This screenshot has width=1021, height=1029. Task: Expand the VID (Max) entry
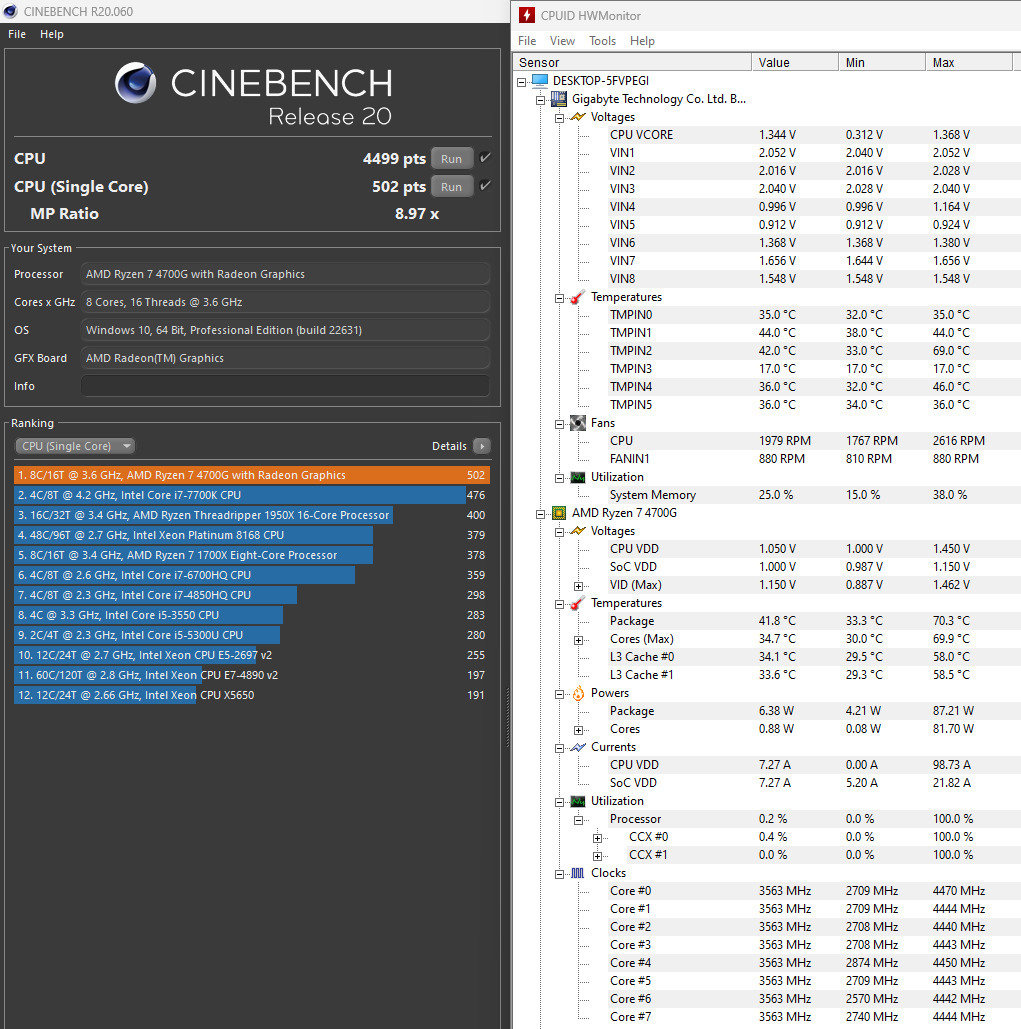pos(578,586)
